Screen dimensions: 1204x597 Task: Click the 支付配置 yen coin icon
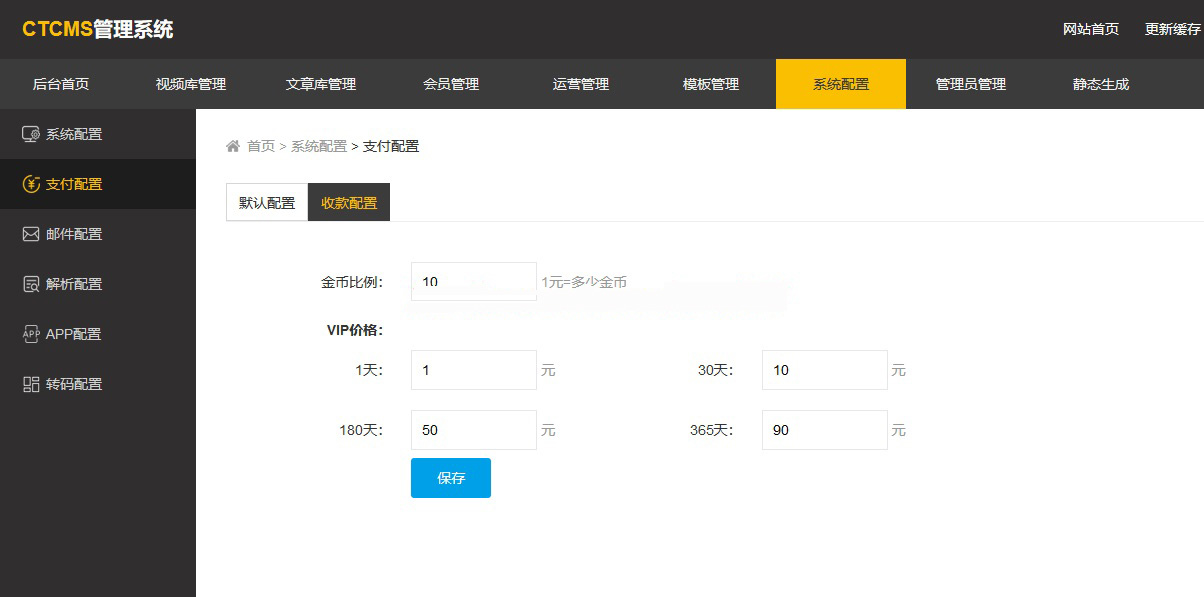[31, 184]
